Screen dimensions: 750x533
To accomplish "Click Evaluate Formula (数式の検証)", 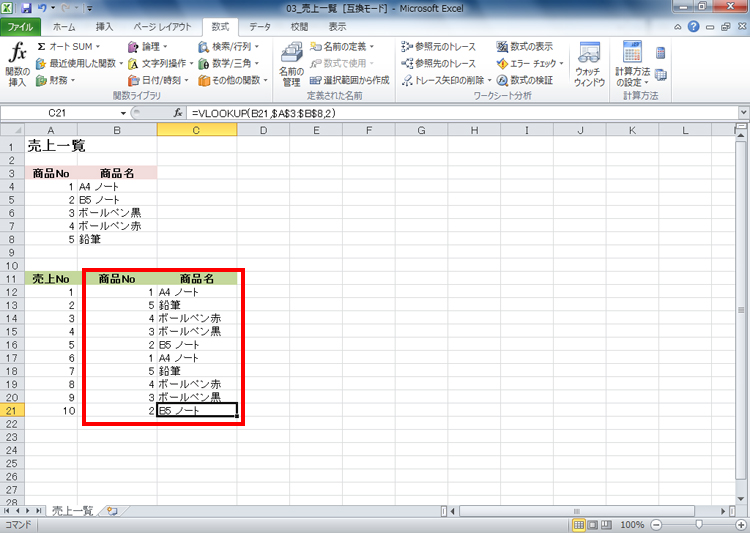I will click(525, 80).
